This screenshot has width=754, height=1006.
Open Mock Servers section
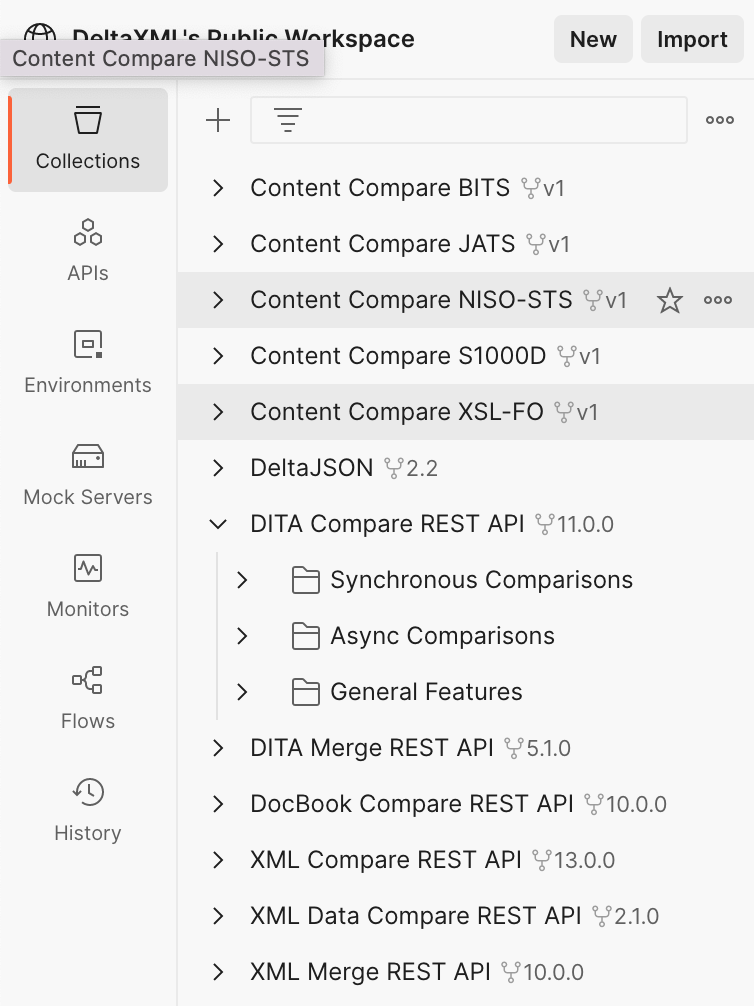tap(88, 474)
